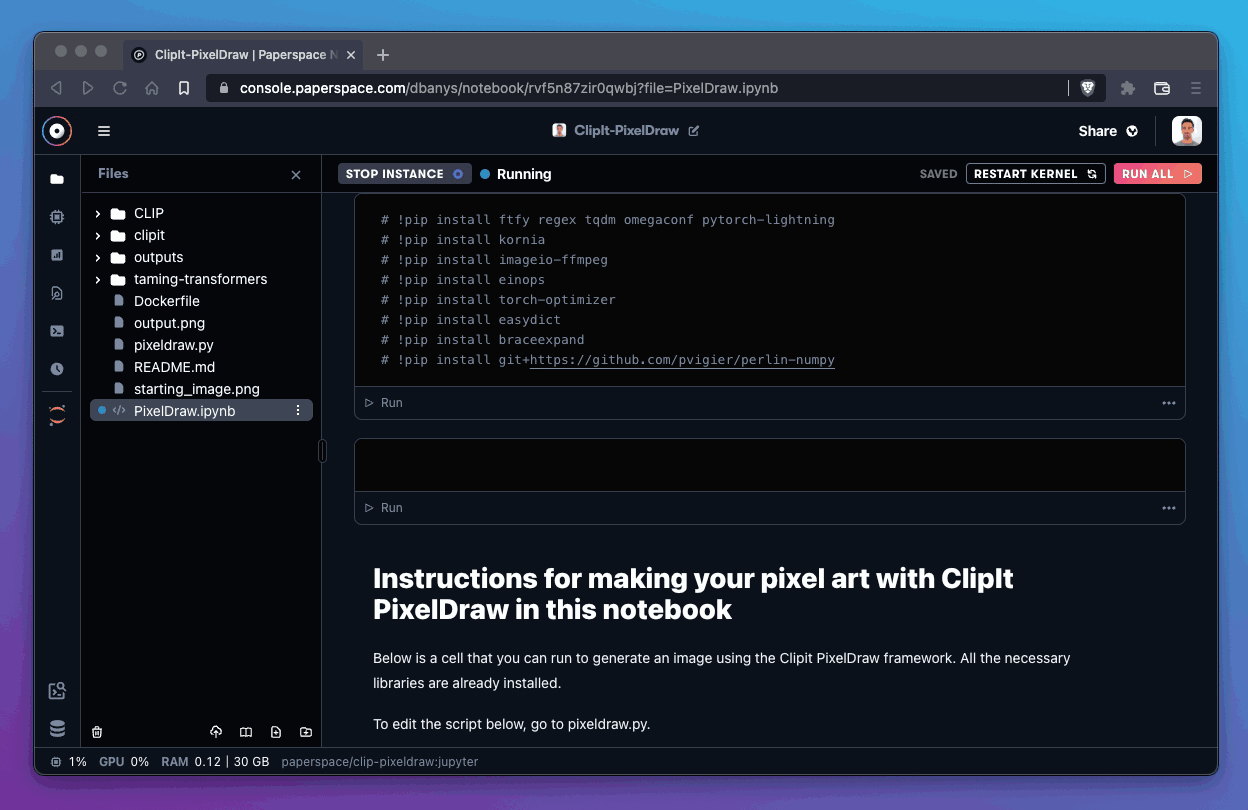Click the Instructions for making pixel art heading

(x=693, y=593)
